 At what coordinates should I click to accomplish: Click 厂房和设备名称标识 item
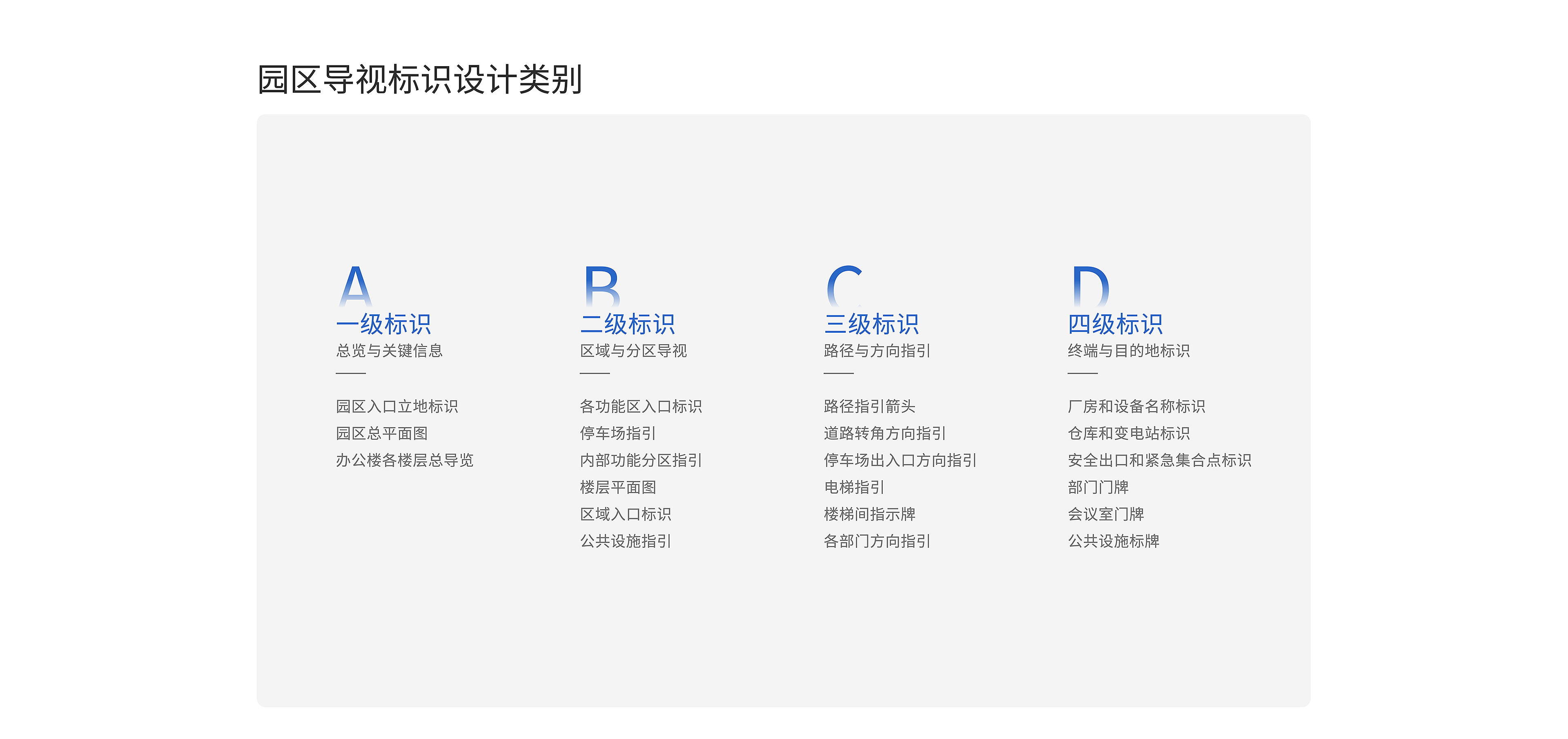(1136, 406)
